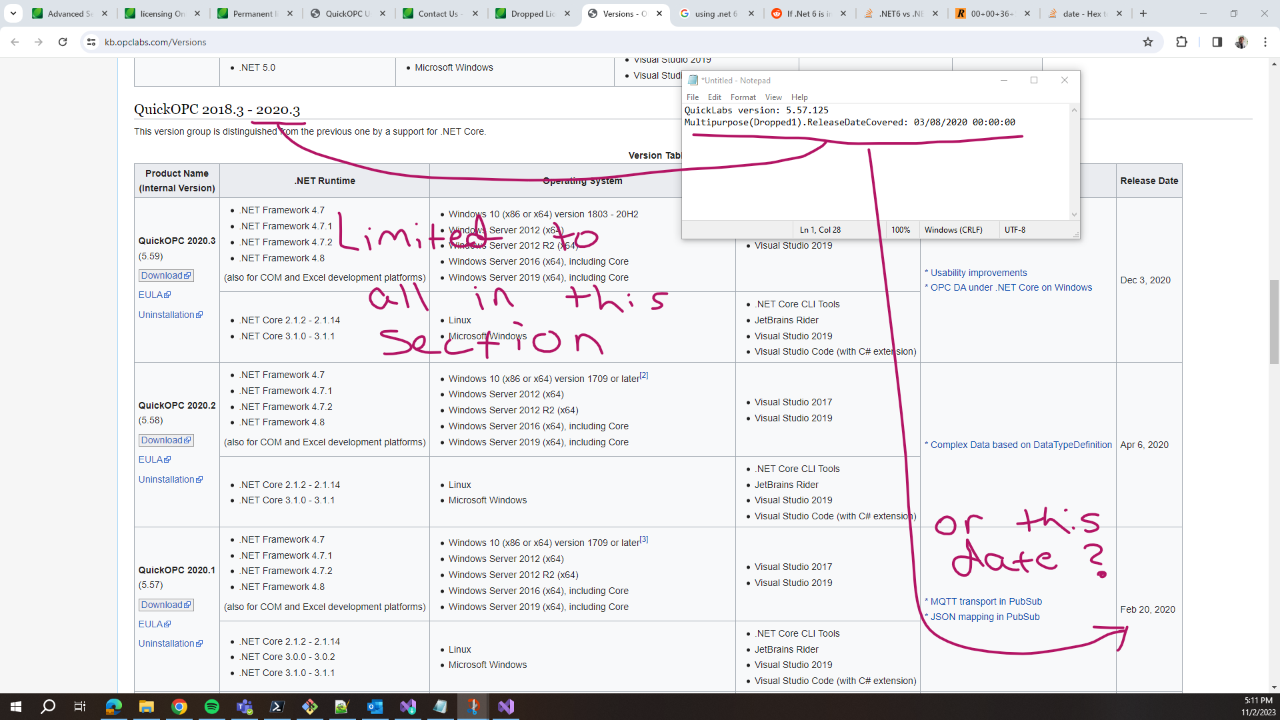The width and height of the screenshot is (1280, 720).
Task: Open the Chrome profile avatar
Action: (x=1241, y=42)
